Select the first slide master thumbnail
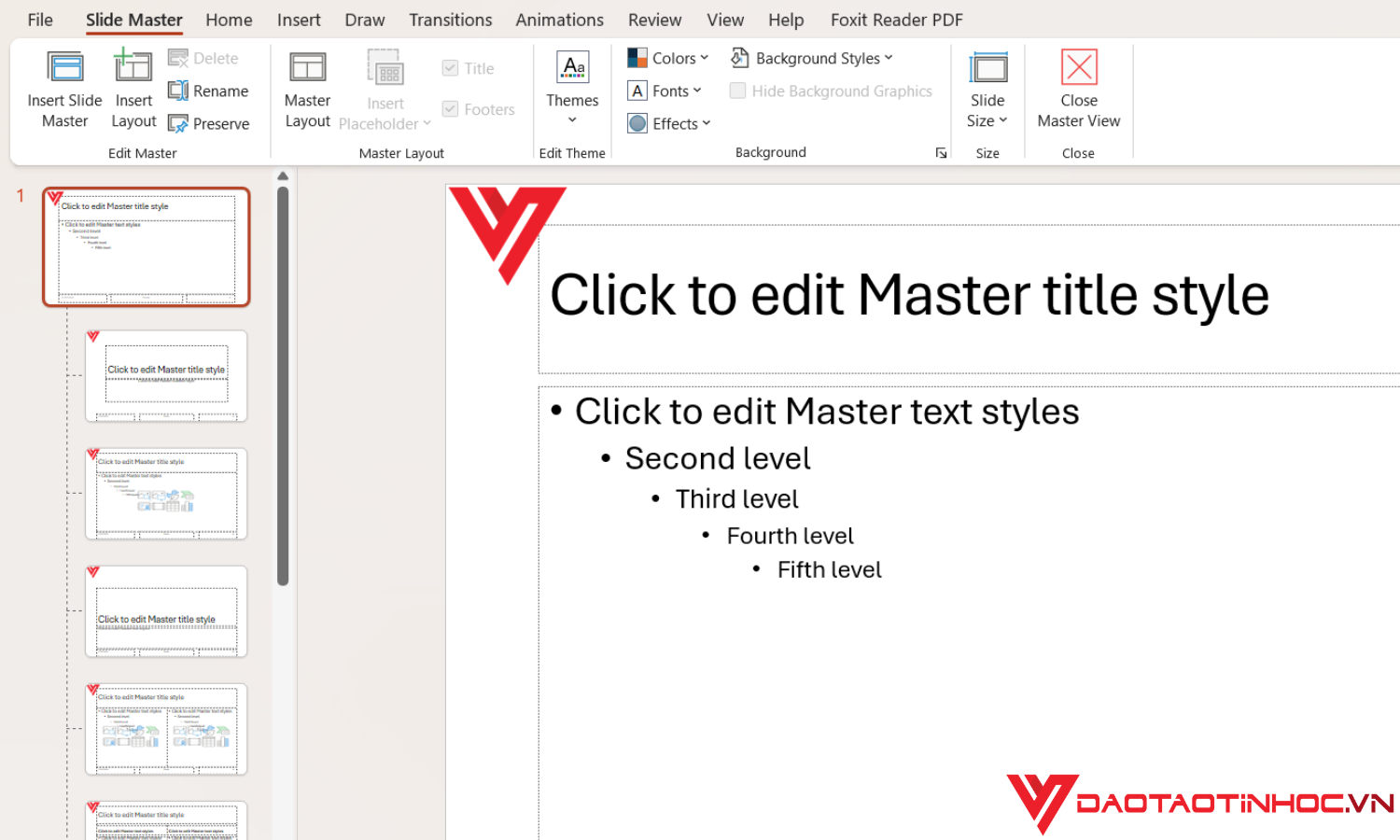The image size is (1400, 840). [x=146, y=246]
